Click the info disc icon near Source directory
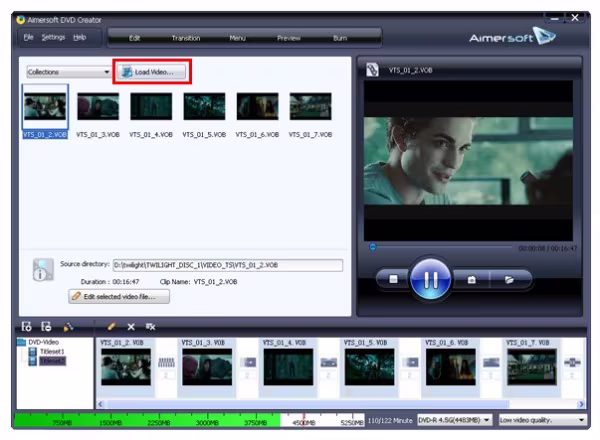The width and height of the screenshot is (600, 440). 43,270
